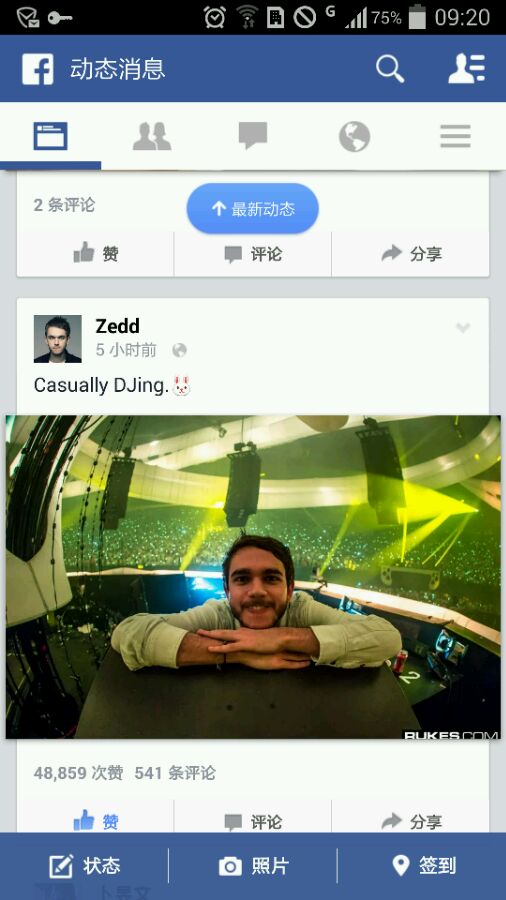The width and height of the screenshot is (506, 900).
Task: Jump to 最新动态 new stories
Action: 252,208
